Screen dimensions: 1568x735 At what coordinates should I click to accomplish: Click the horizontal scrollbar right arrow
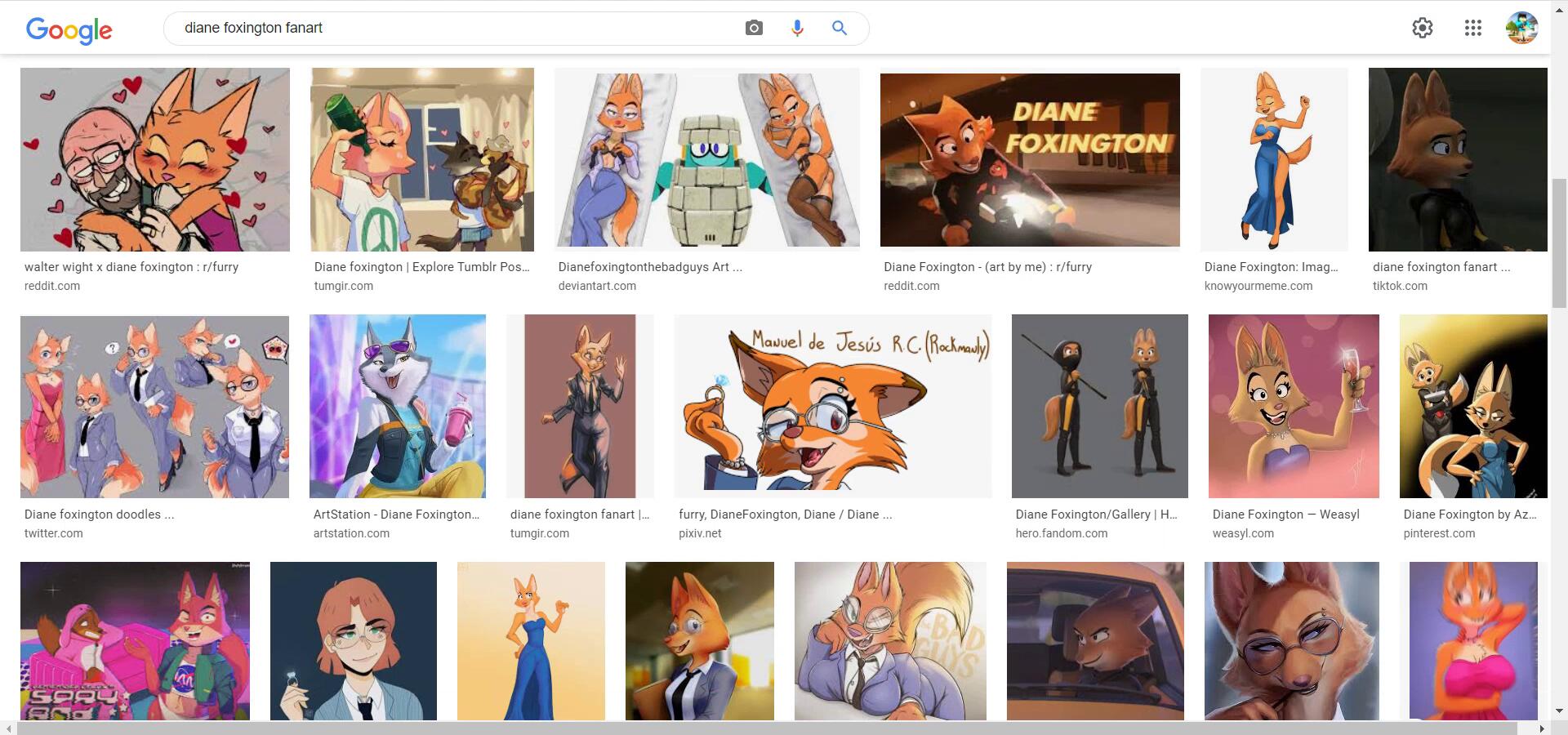[x=1541, y=728]
